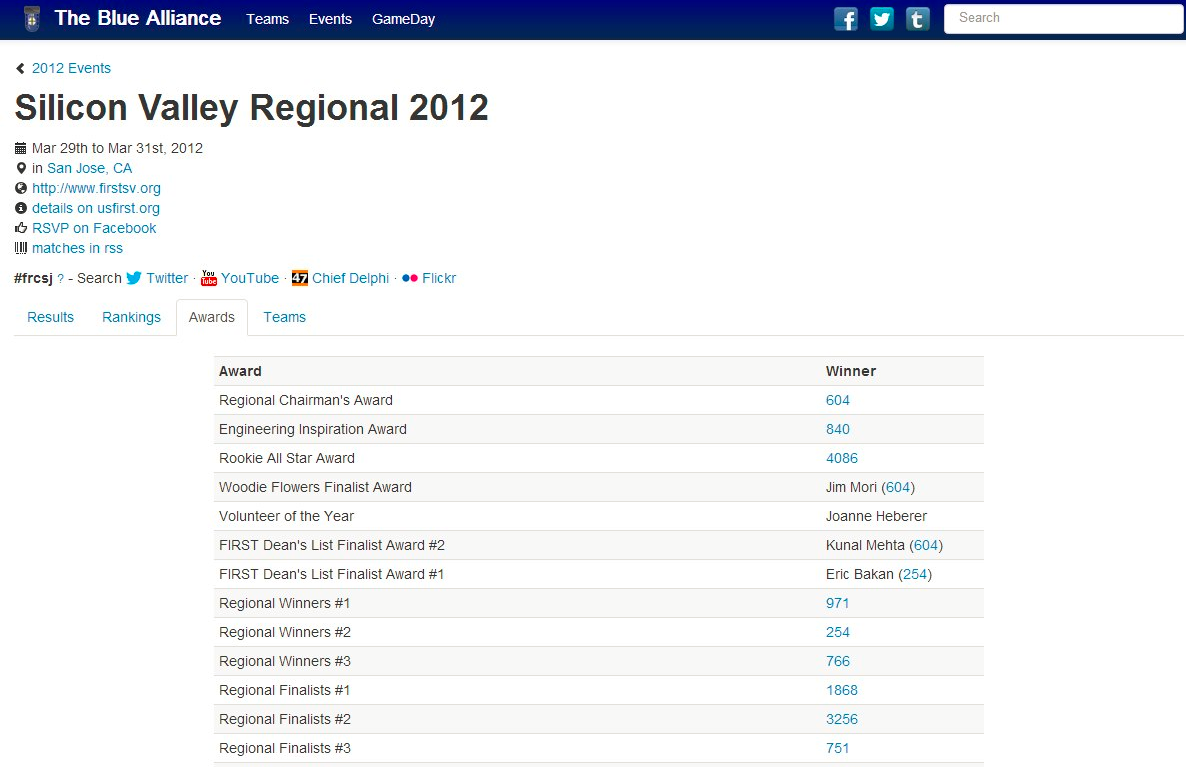Click the Chief Delphi 47 icon
This screenshot has height=767, width=1186.
[x=300, y=278]
